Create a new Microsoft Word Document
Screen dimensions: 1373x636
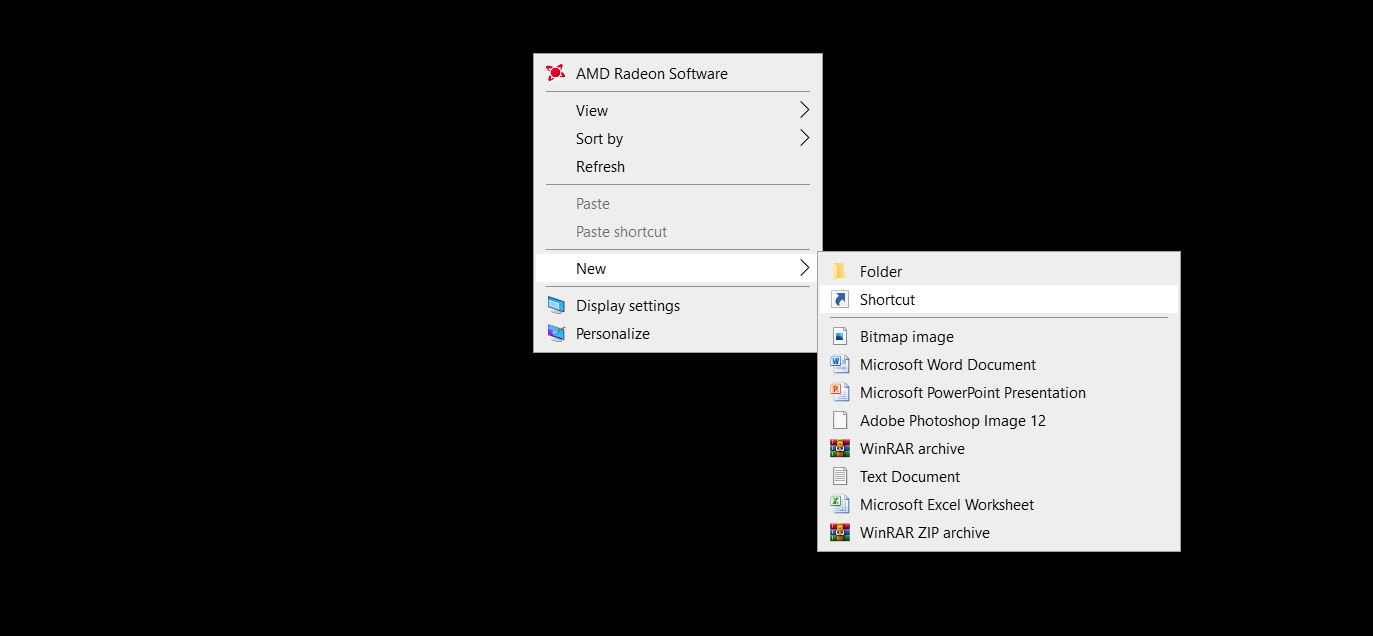(x=999, y=365)
